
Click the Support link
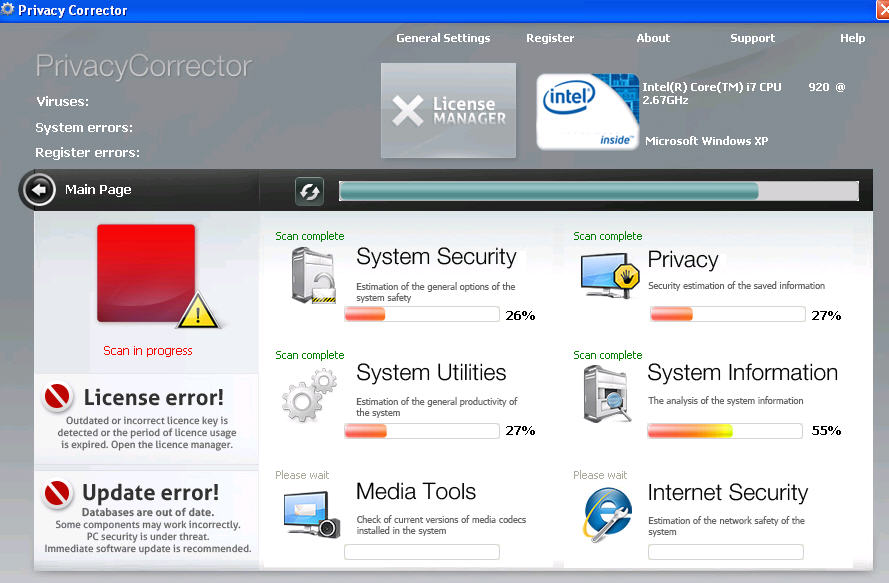coord(752,38)
